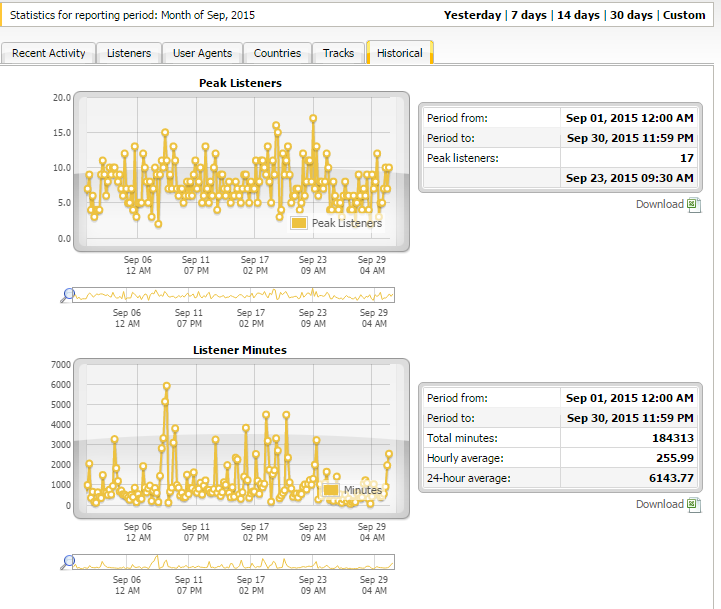Click the Excel icon beside Listener Minutes Download
Screen dimensions: 721x609
click(694, 505)
